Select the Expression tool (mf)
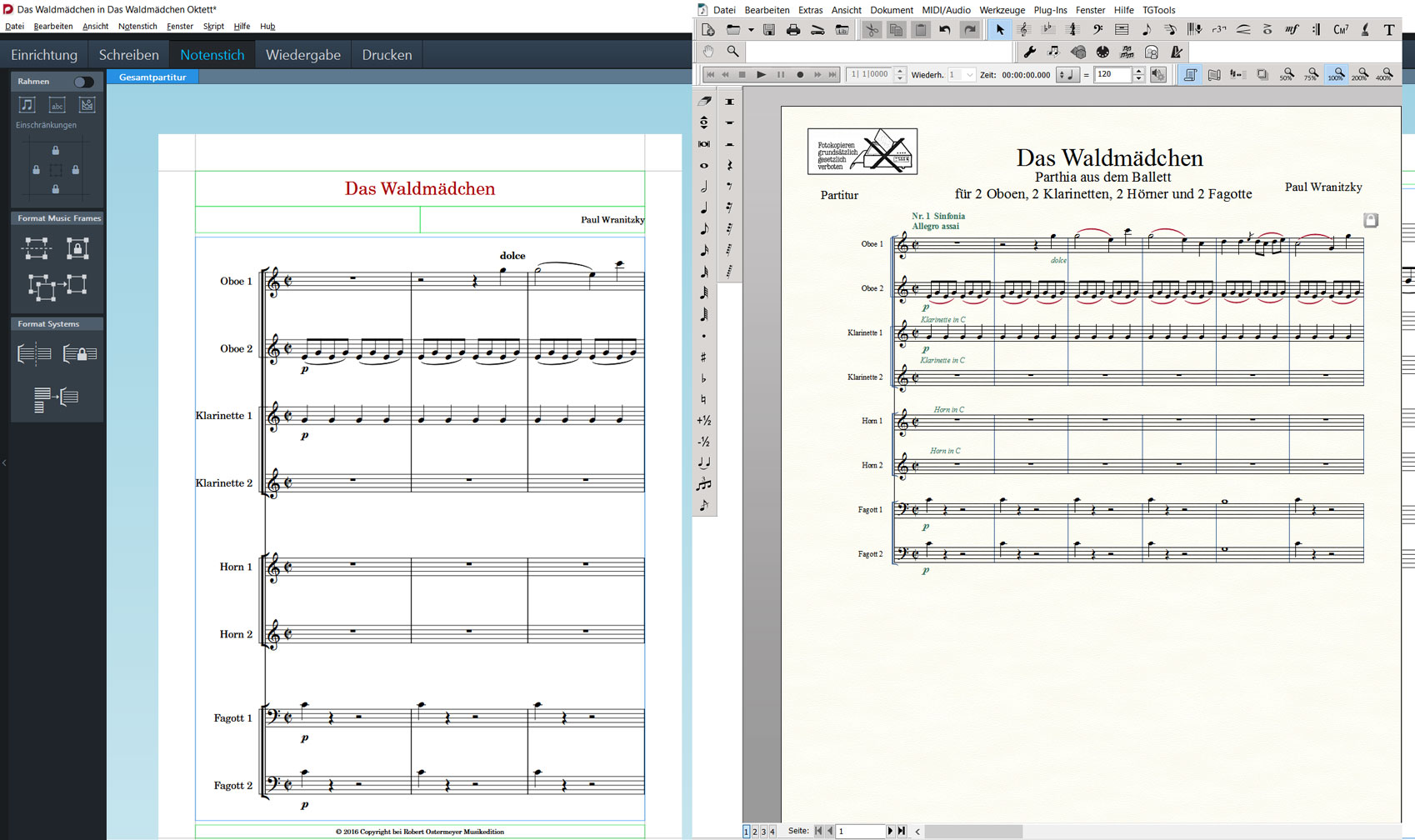The height and width of the screenshot is (840, 1415). click(1292, 30)
